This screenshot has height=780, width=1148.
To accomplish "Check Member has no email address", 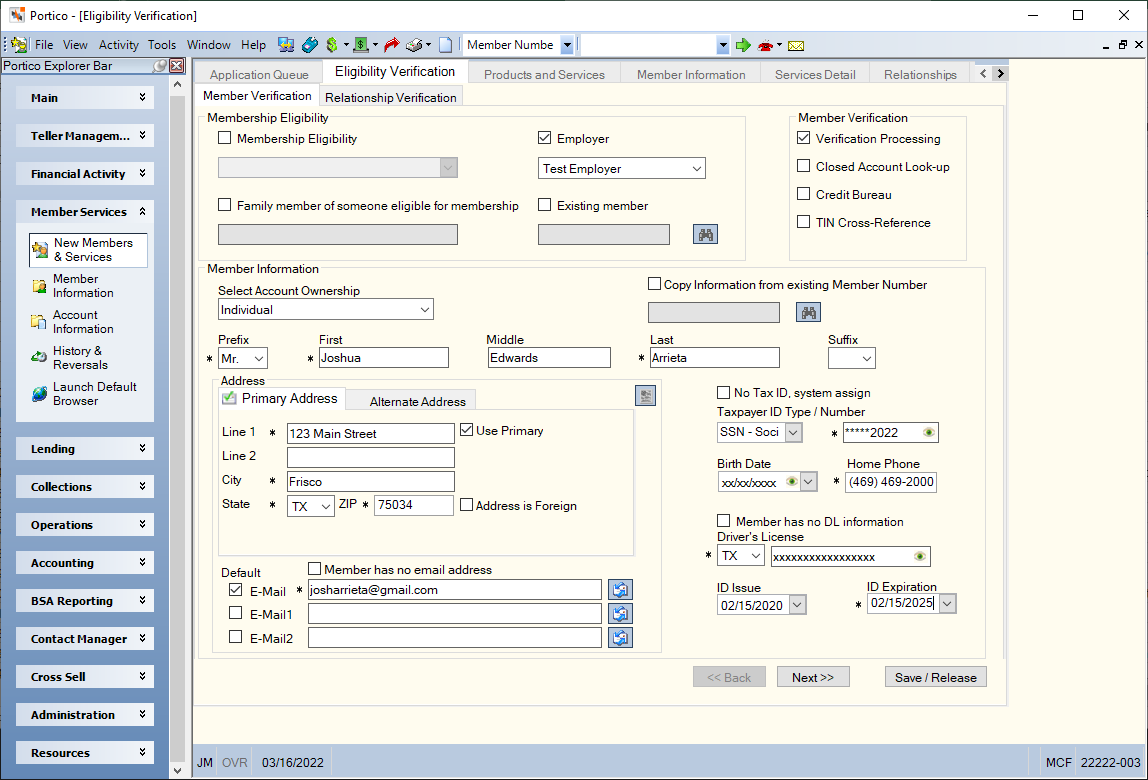I will tap(315, 569).
